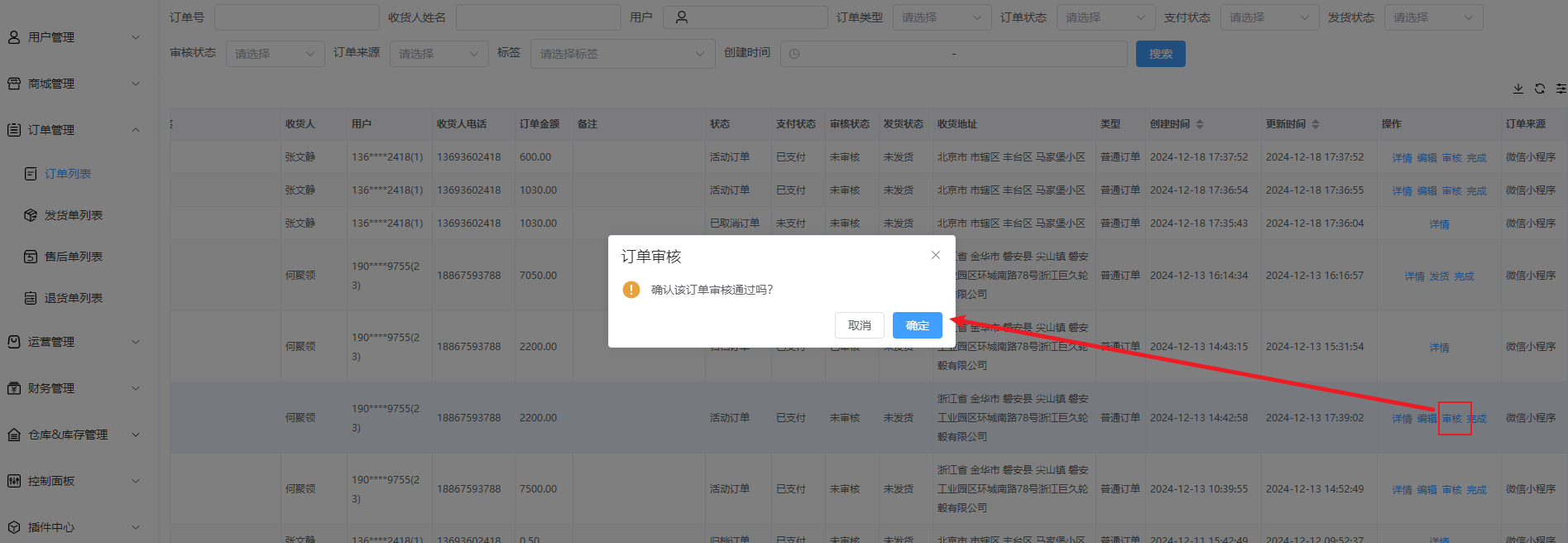
Task: Click the user icon in 用户 field
Action: [x=682, y=17]
